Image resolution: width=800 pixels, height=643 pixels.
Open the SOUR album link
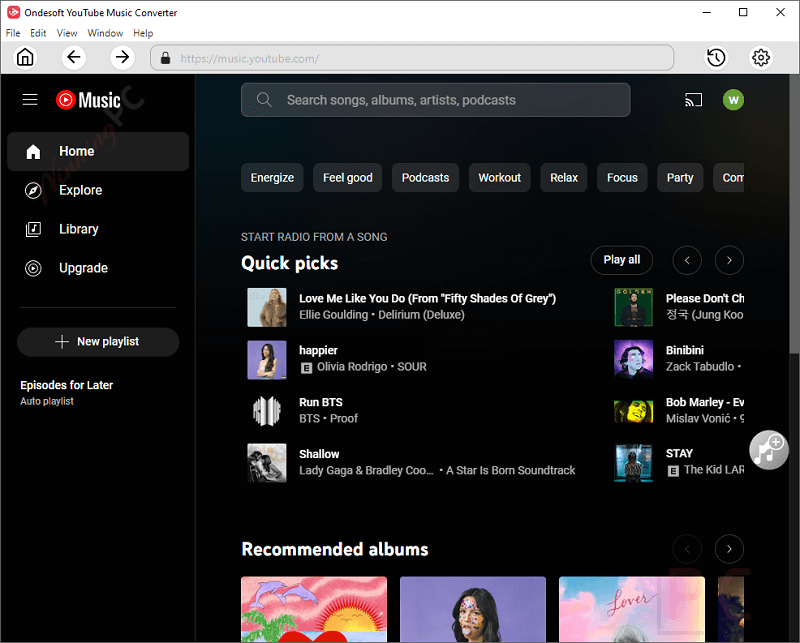[x=412, y=367]
